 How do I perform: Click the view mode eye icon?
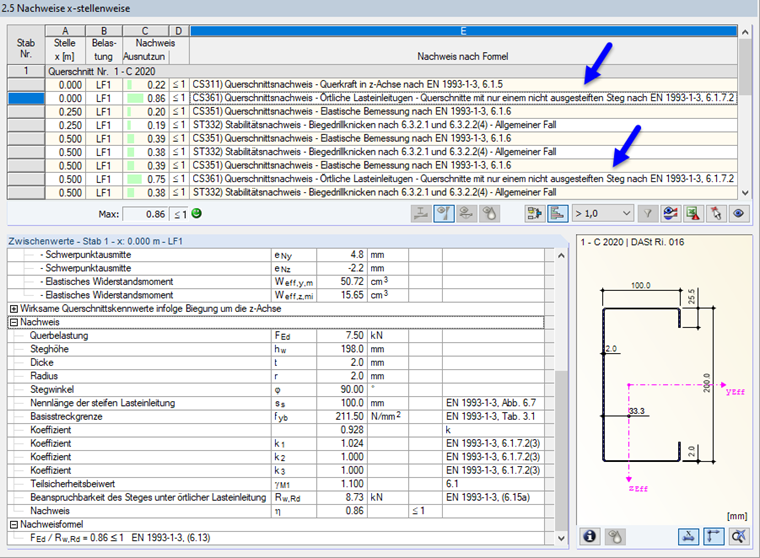coord(739,214)
